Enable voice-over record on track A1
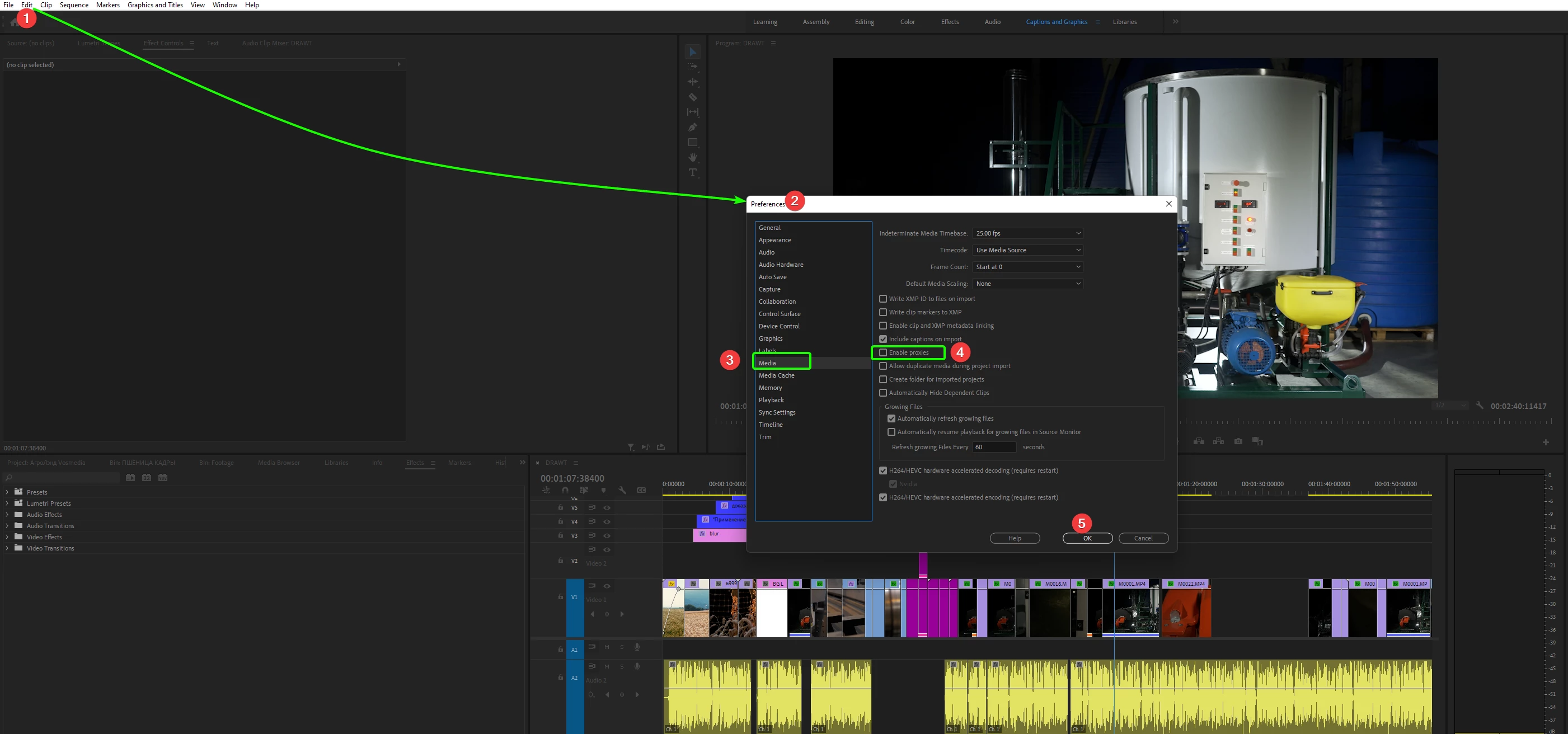Image resolution: width=1568 pixels, height=734 pixels. click(637, 647)
